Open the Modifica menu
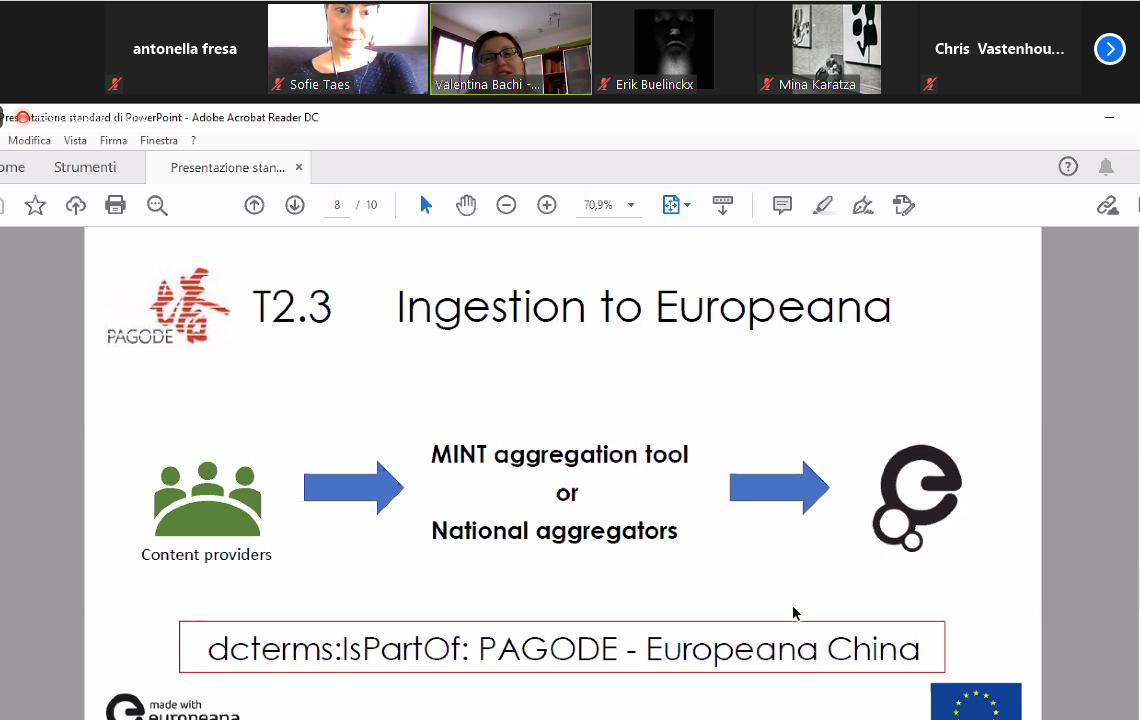This screenshot has height=720, width=1140. tap(30, 140)
